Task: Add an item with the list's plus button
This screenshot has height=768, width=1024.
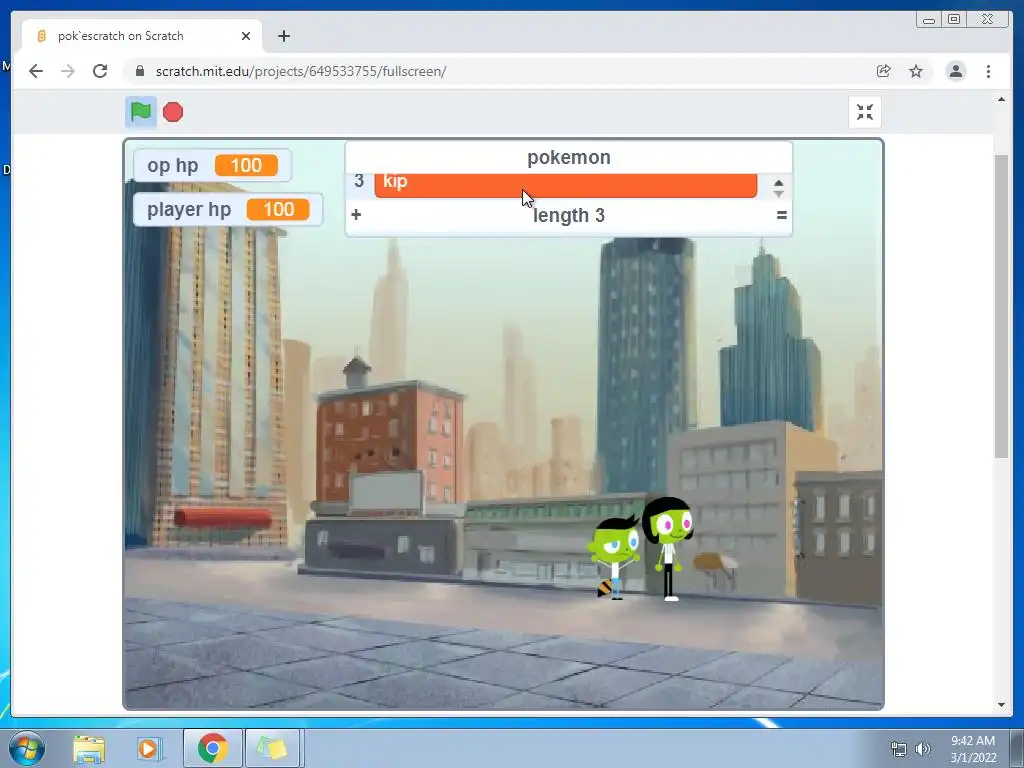Action: pyautogui.click(x=356, y=215)
